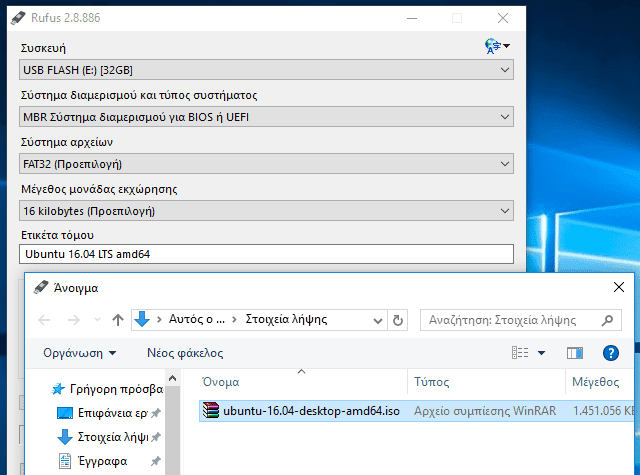Change view with the view layout icon

(520, 353)
